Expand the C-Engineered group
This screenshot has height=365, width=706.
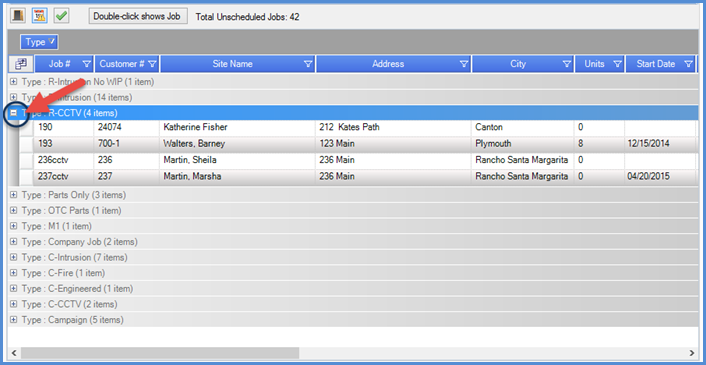(14, 289)
